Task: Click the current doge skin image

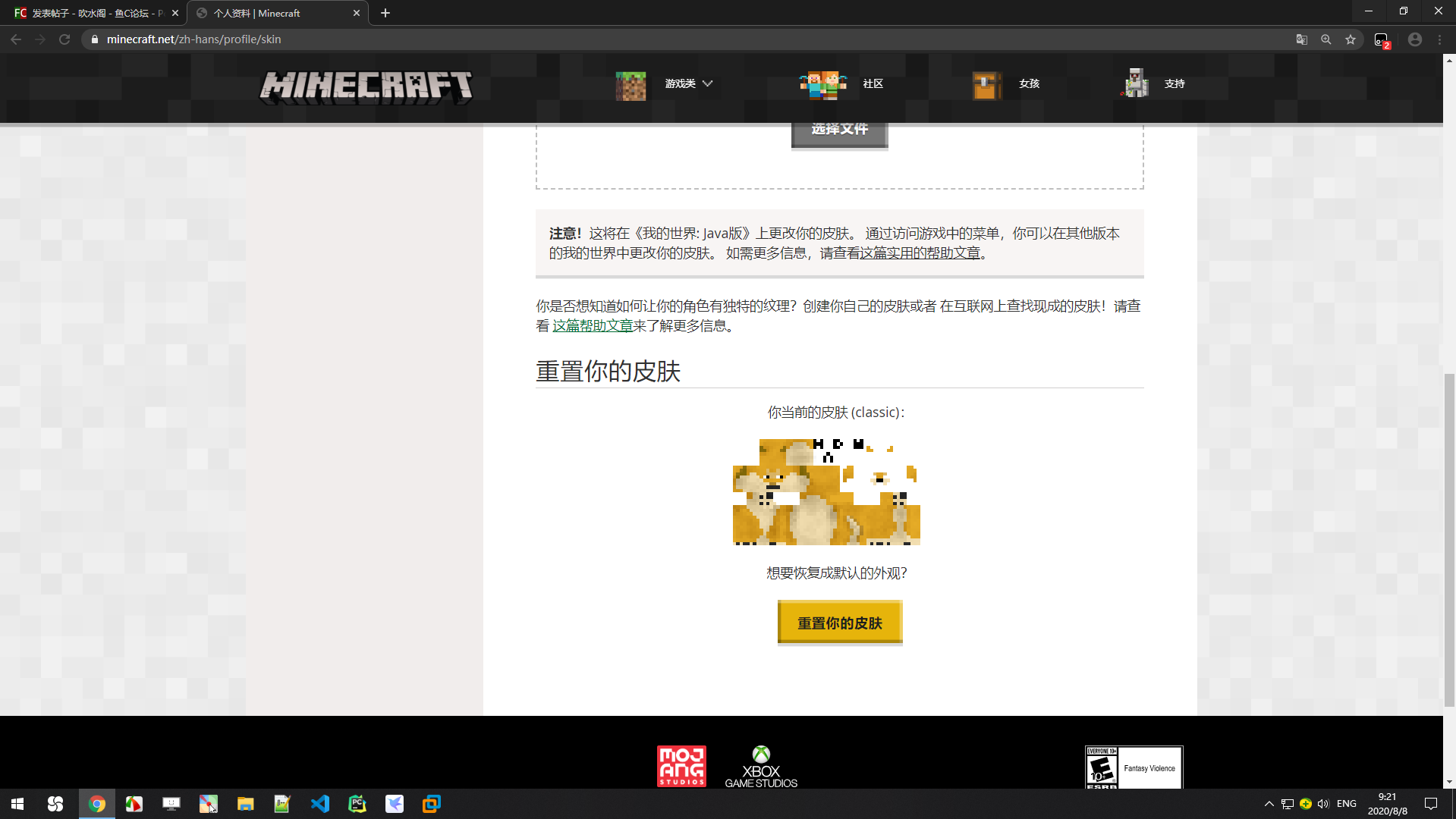Action: 826,491
